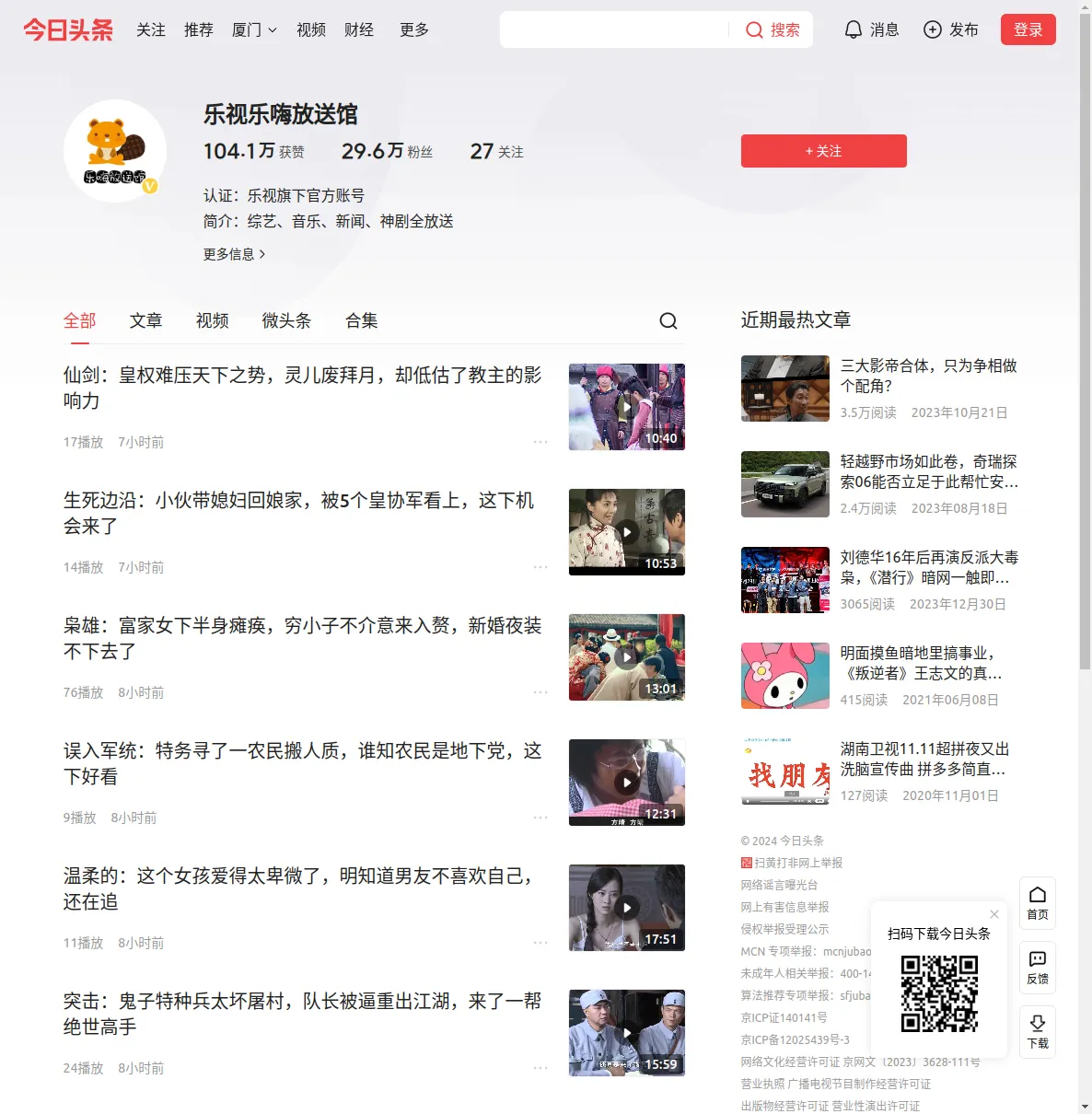Open more options for the 误入军统 video

pyautogui.click(x=540, y=818)
